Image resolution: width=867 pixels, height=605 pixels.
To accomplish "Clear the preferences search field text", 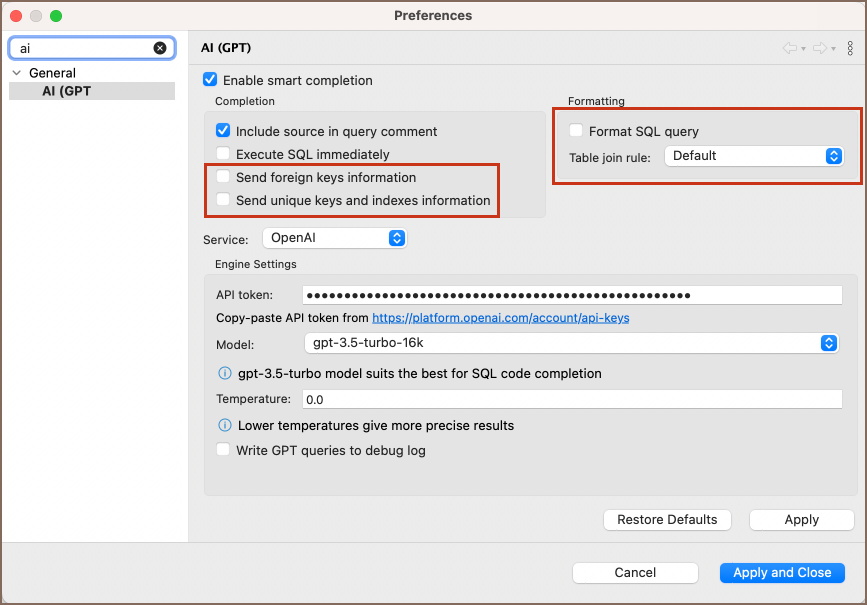I will (160, 48).
